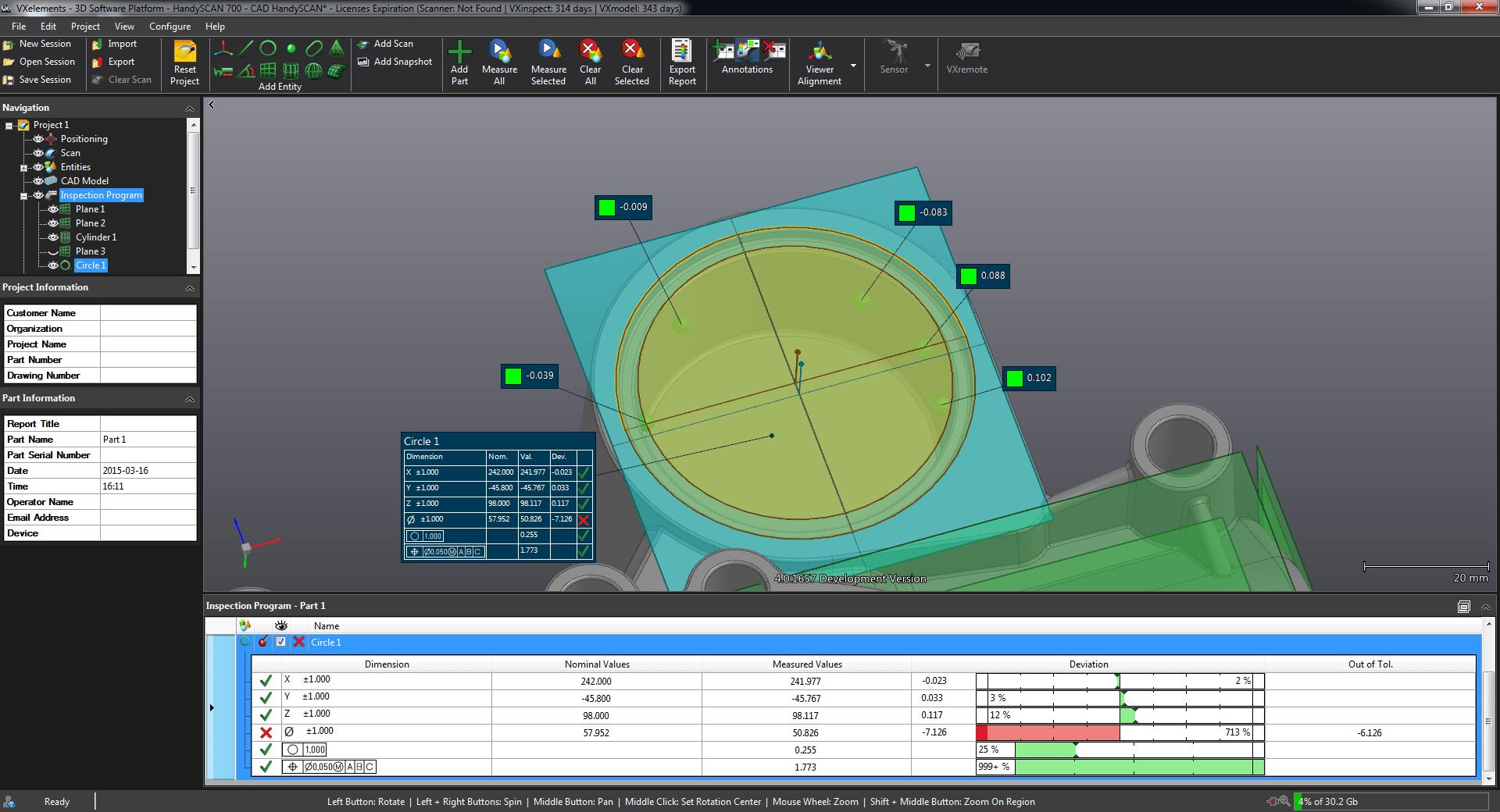Toggle the Circle 1 visibility checkbox

281,643
